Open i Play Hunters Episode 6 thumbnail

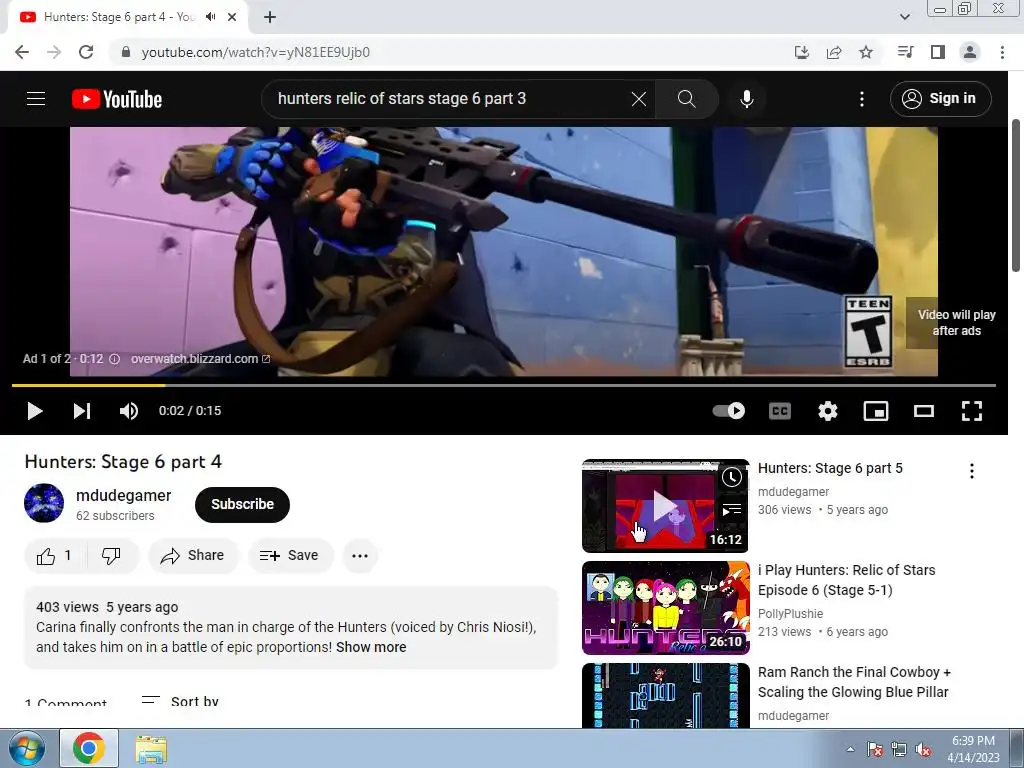point(665,607)
